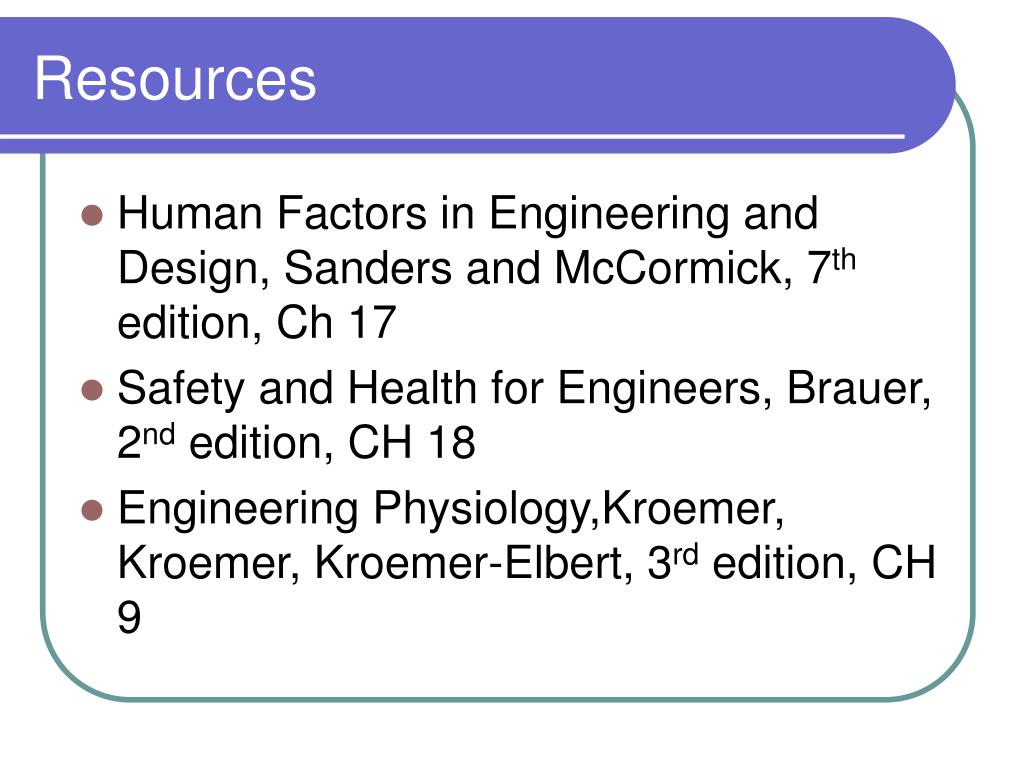Viewport: 1024px width, 768px height.
Task: Select the first bullet dot before Human Factors
Action: click(93, 215)
